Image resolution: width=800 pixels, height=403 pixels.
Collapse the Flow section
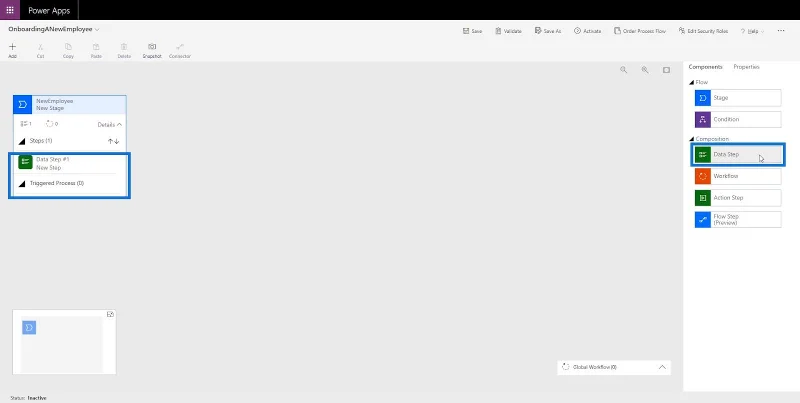point(691,82)
